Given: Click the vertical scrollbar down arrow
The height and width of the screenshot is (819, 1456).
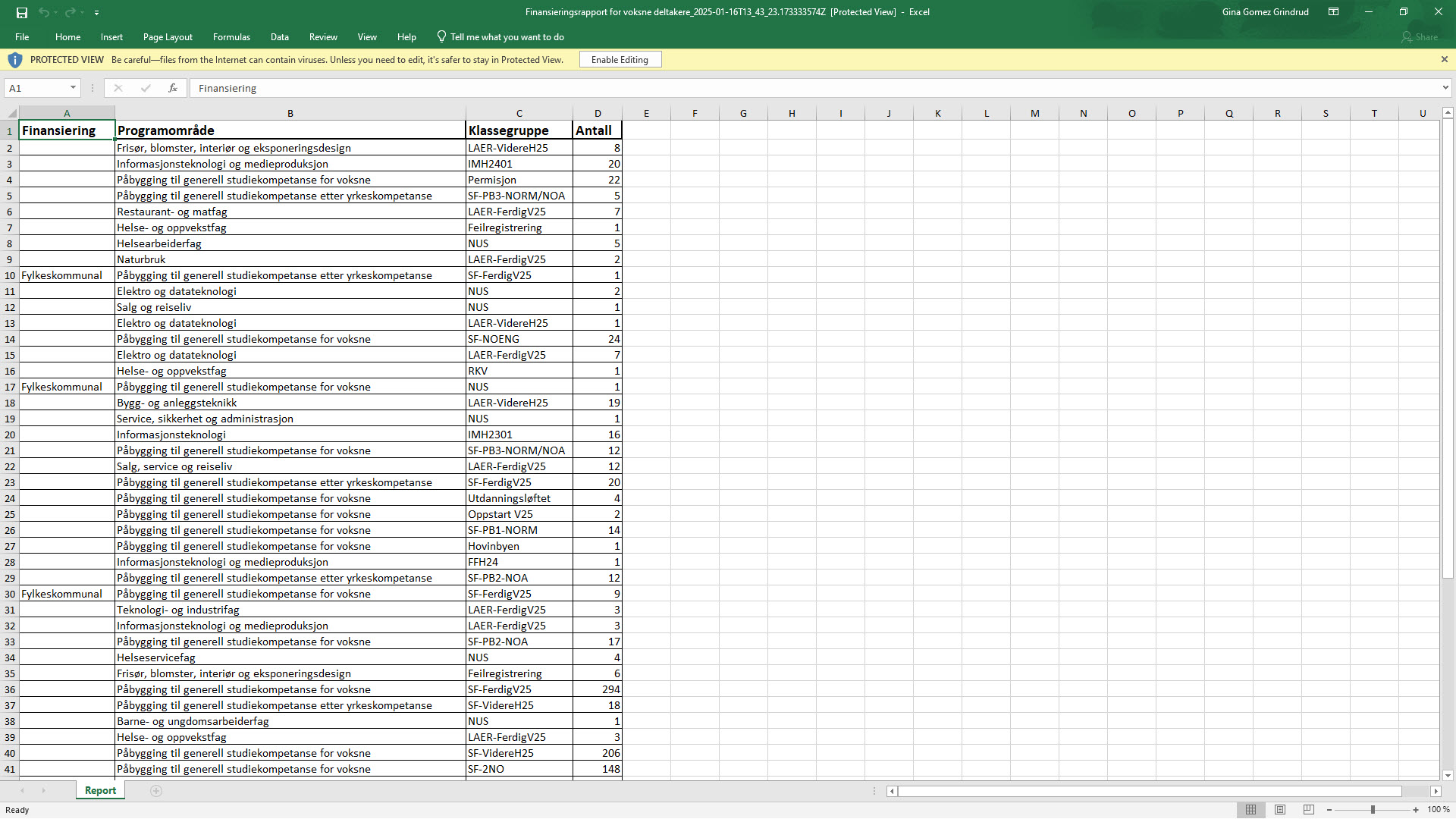Looking at the screenshot, I should point(1448,775).
